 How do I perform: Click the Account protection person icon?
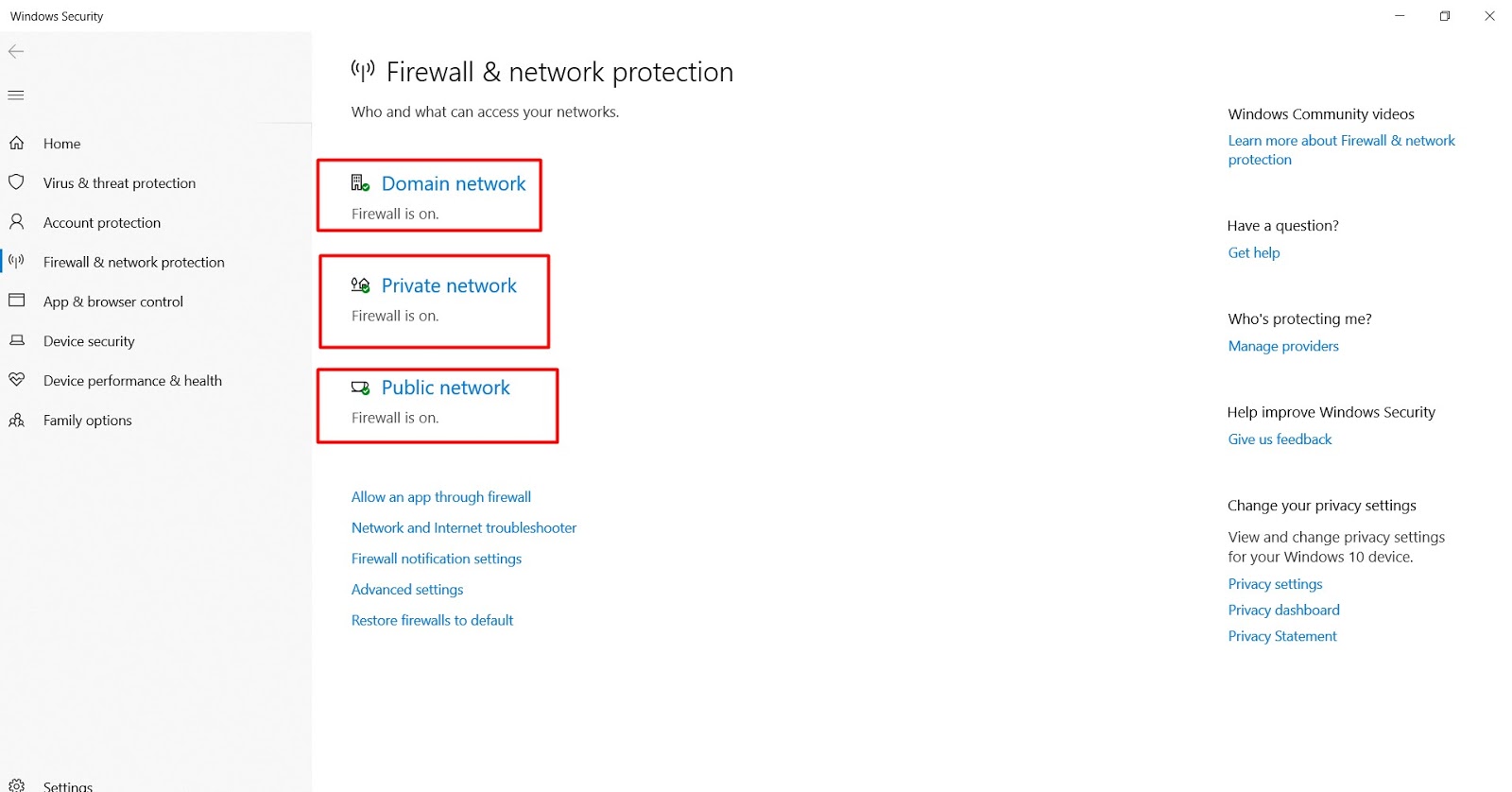(x=16, y=222)
